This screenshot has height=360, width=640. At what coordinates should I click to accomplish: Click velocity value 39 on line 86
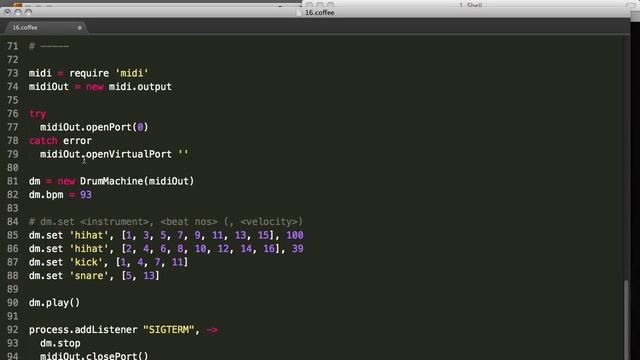click(298, 249)
